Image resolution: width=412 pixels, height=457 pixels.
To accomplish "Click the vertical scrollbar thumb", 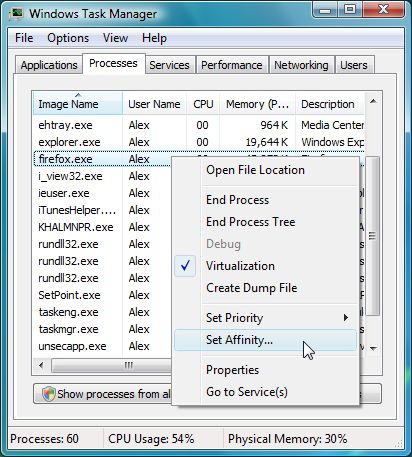I will coord(373,236).
